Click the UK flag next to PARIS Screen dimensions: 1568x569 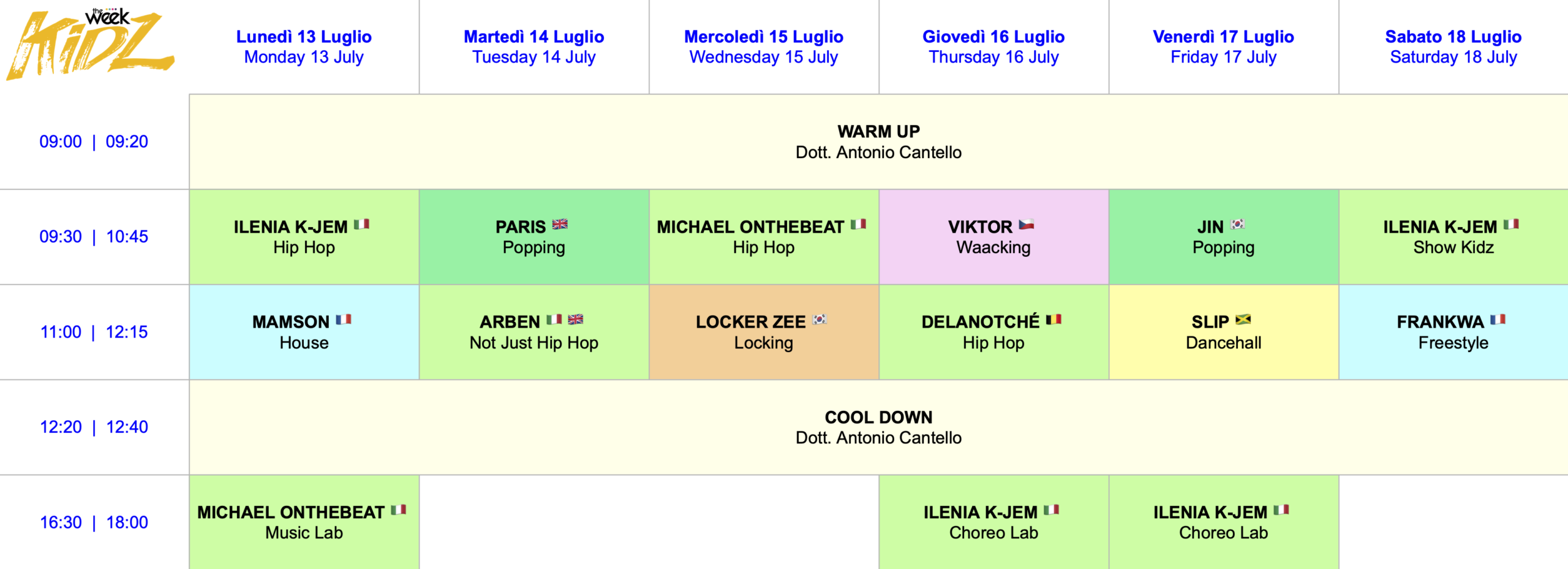(560, 224)
